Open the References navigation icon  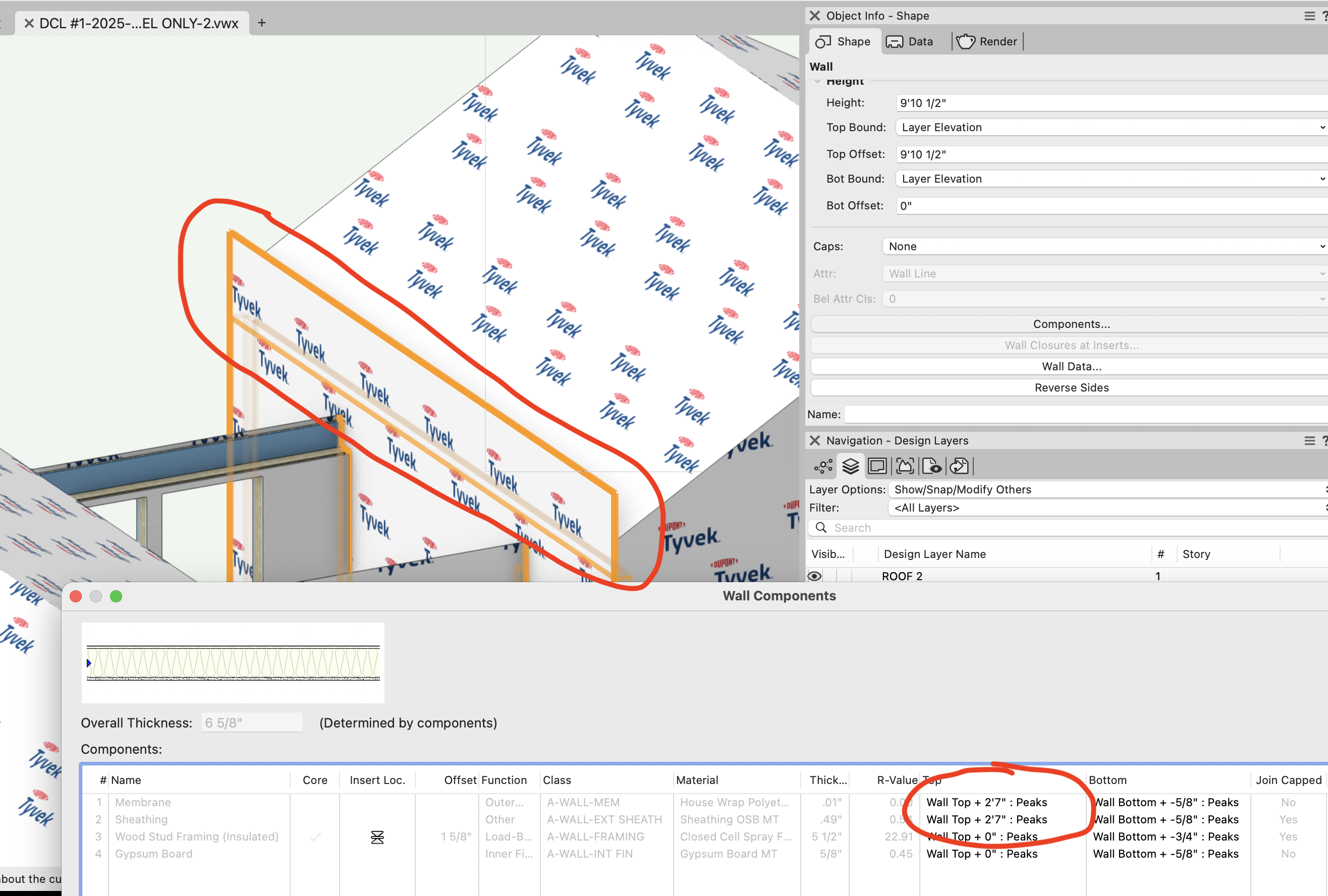pos(959,466)
